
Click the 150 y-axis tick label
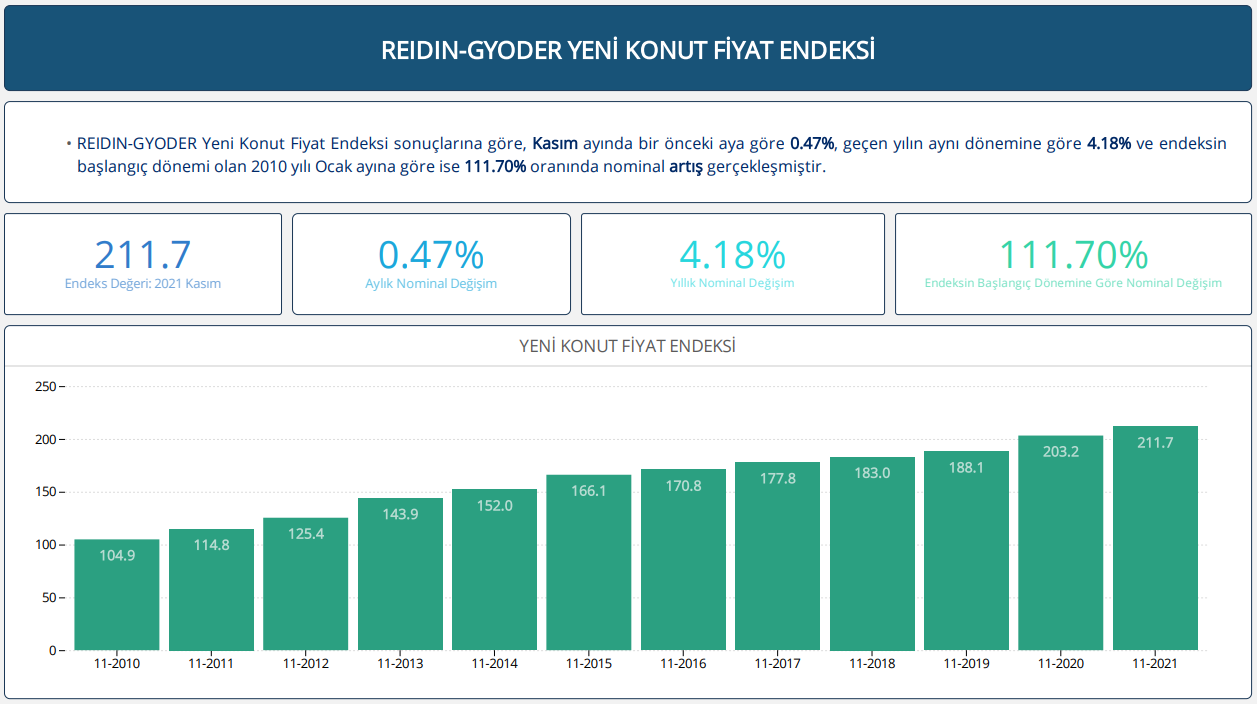(44, 492)
